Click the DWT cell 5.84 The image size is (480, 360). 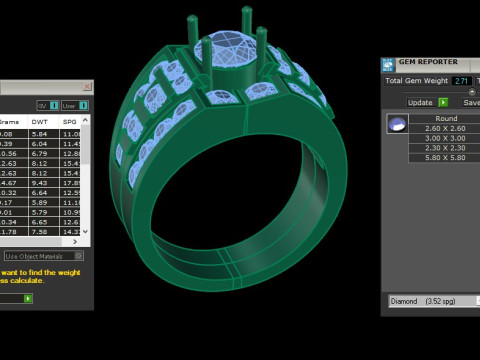[x=44, y=134]
